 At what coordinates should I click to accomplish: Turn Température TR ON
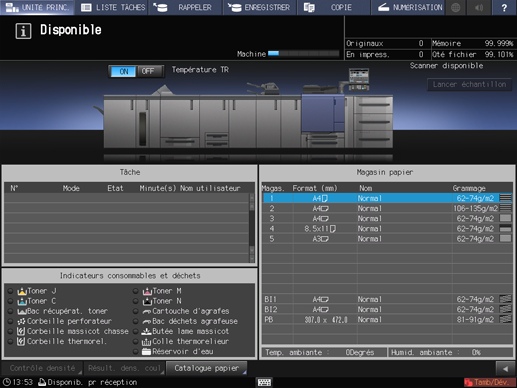(x=124, y=71)
